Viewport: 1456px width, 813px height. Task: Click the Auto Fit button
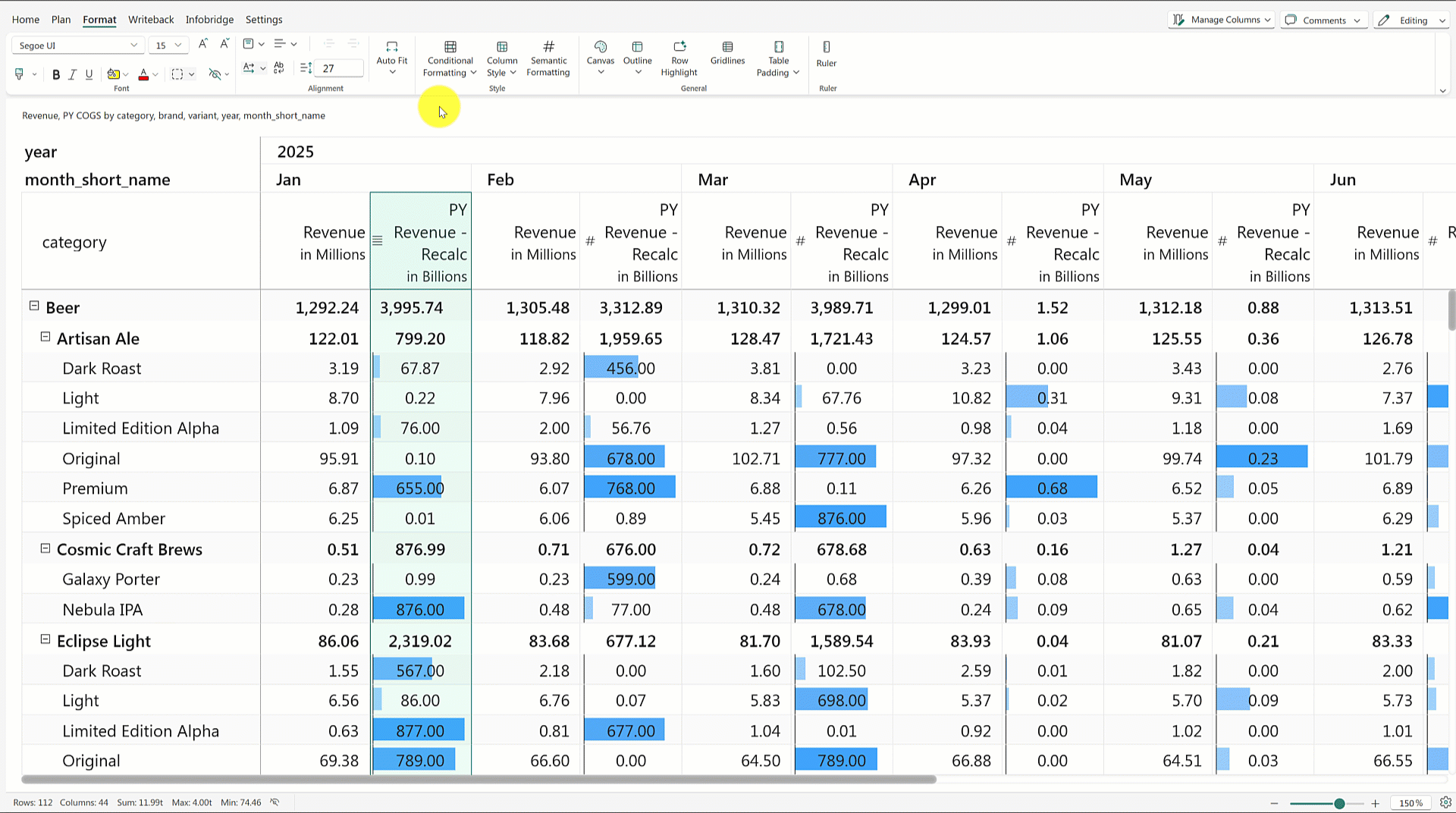(391, 53)
